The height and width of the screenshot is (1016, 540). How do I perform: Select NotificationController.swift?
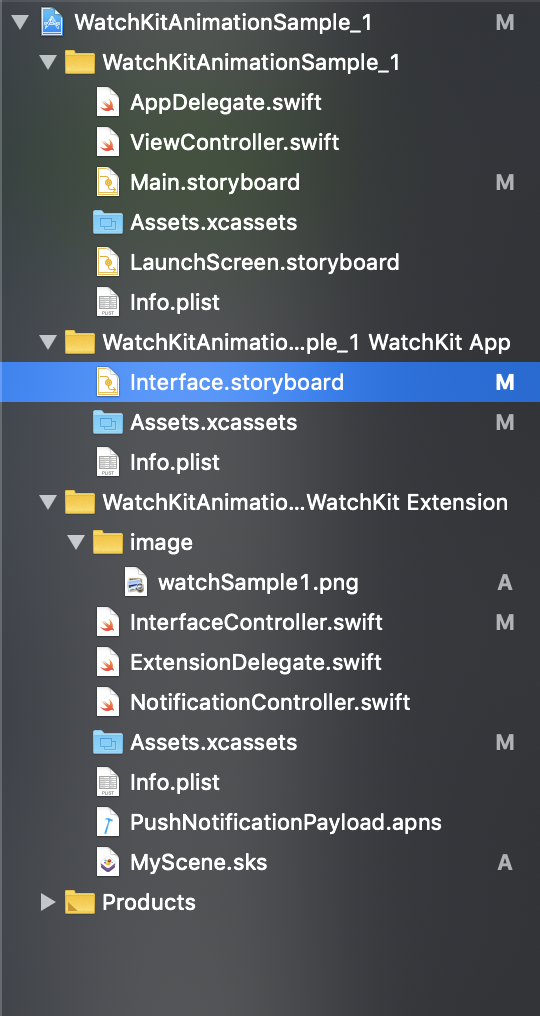coord(270,702)
